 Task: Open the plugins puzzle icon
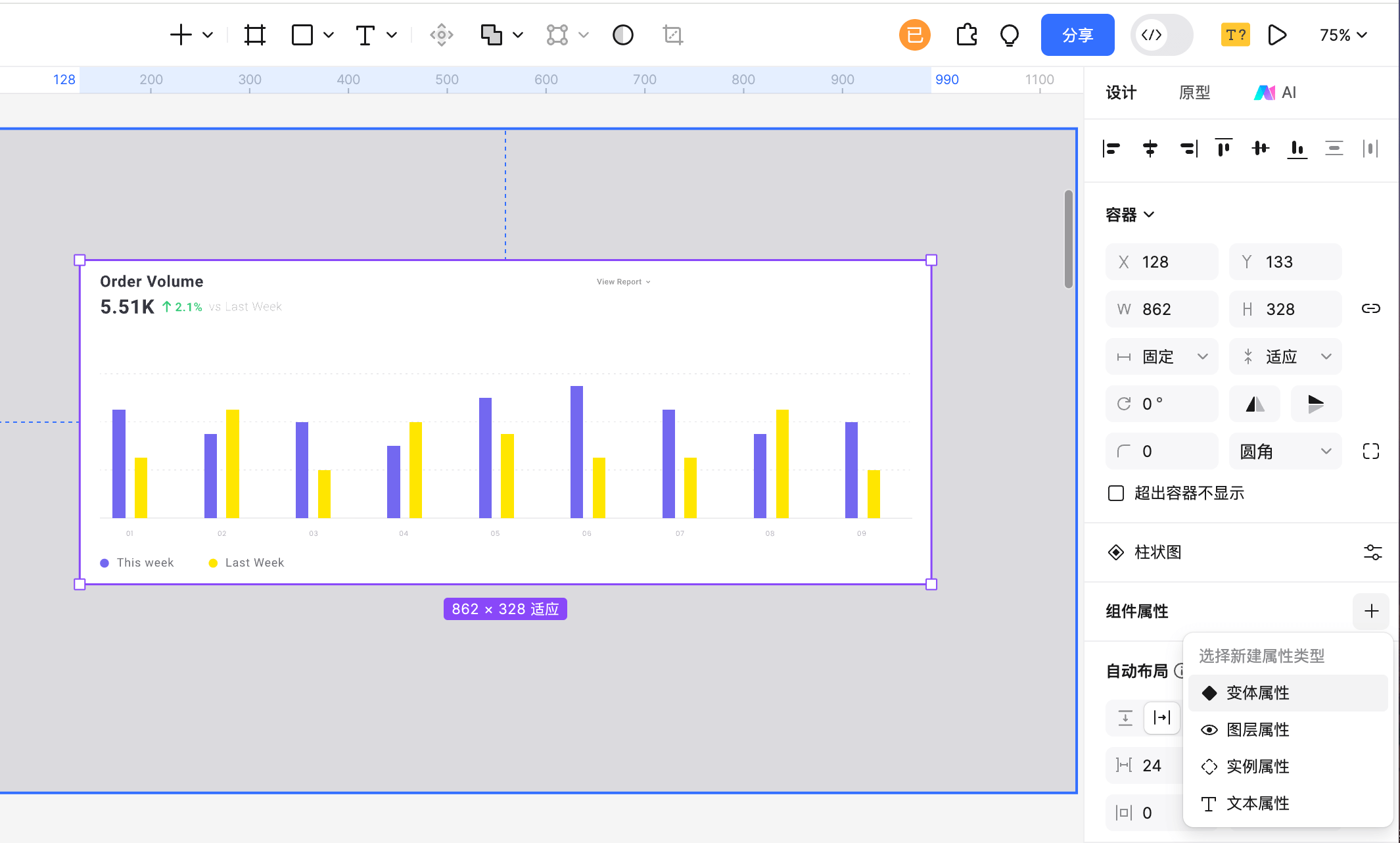(966, 35)
